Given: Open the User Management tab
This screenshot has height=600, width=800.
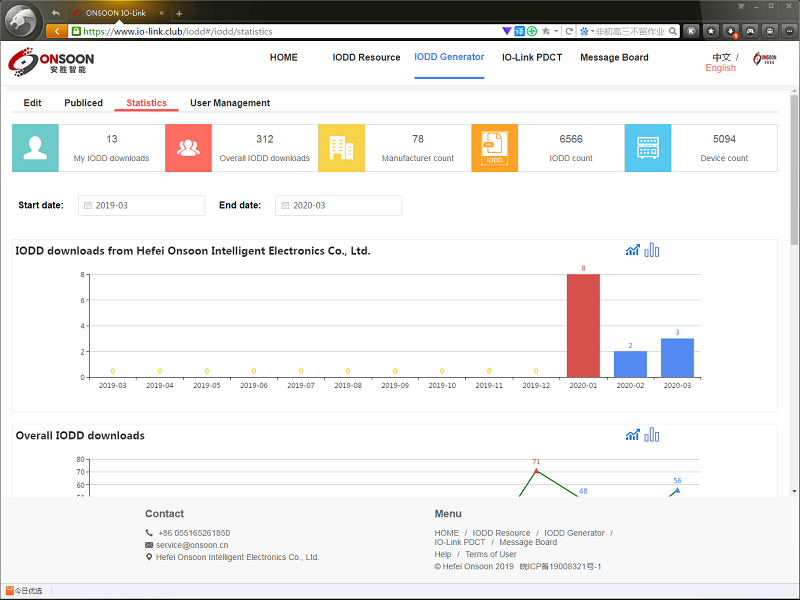Looking at the screenshot, I should tap(230, 103).
